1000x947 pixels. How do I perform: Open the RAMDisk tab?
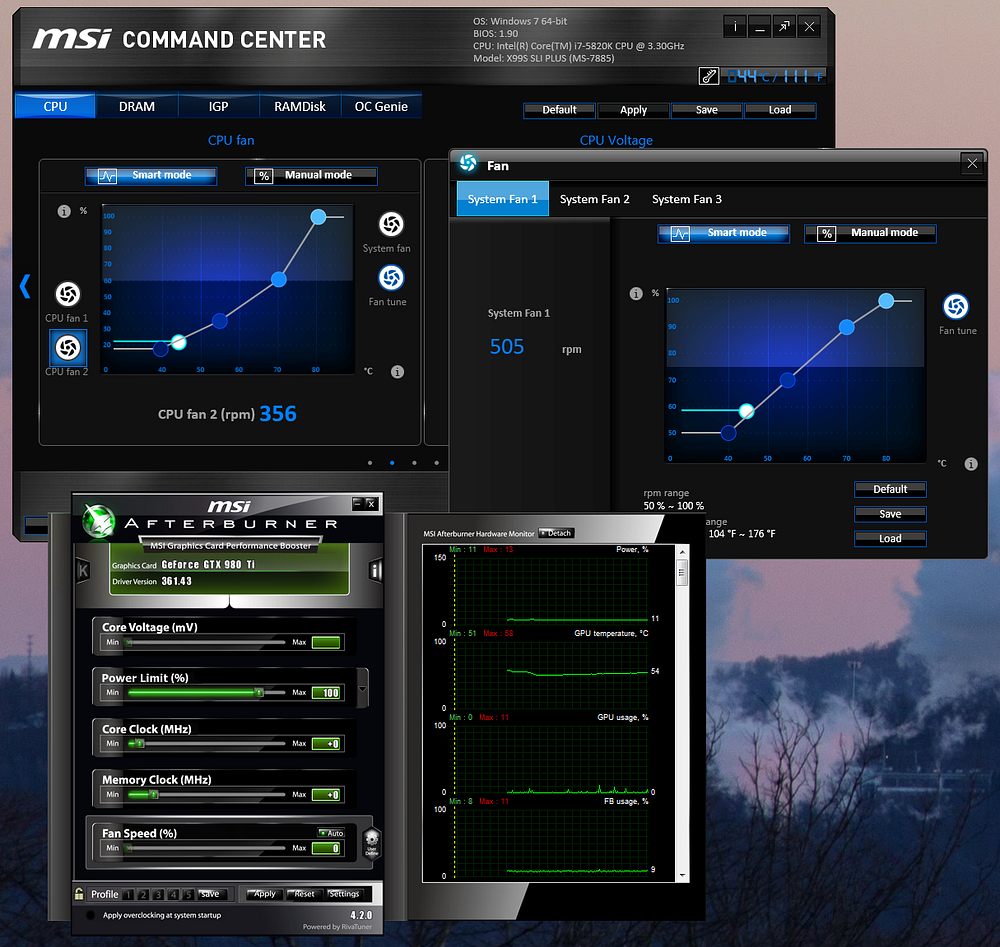click(x=300, y=106)
